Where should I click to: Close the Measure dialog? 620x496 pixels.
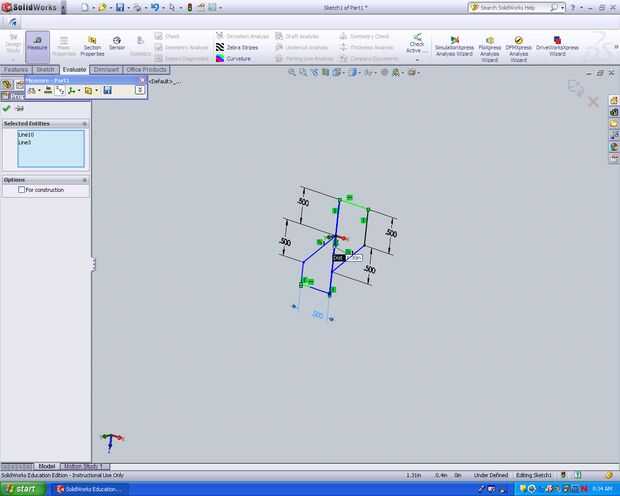pyautogui.click(x=142, y=80)
